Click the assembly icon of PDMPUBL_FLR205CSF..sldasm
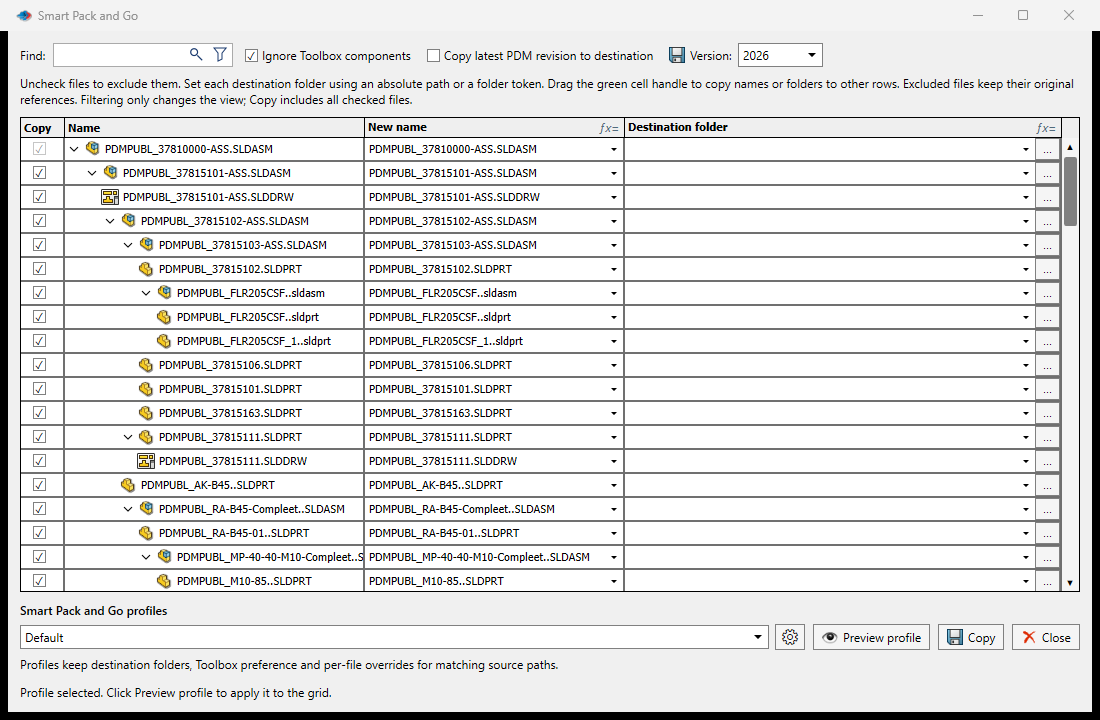Viewport: 1100px width, 720px height. 165,292
